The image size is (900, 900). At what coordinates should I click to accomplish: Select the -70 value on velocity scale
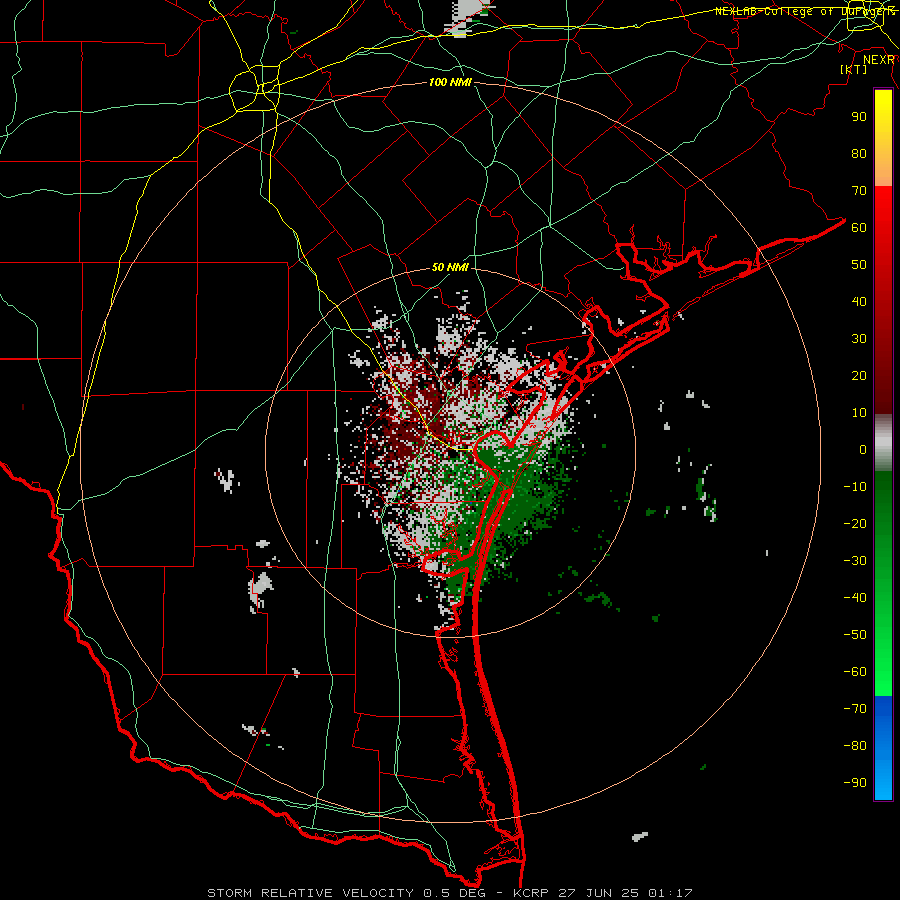pyautogui.click(x=855, y=709)
